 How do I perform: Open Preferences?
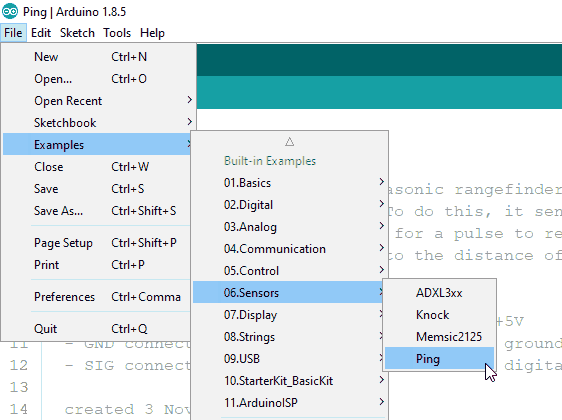pos(97,297)
